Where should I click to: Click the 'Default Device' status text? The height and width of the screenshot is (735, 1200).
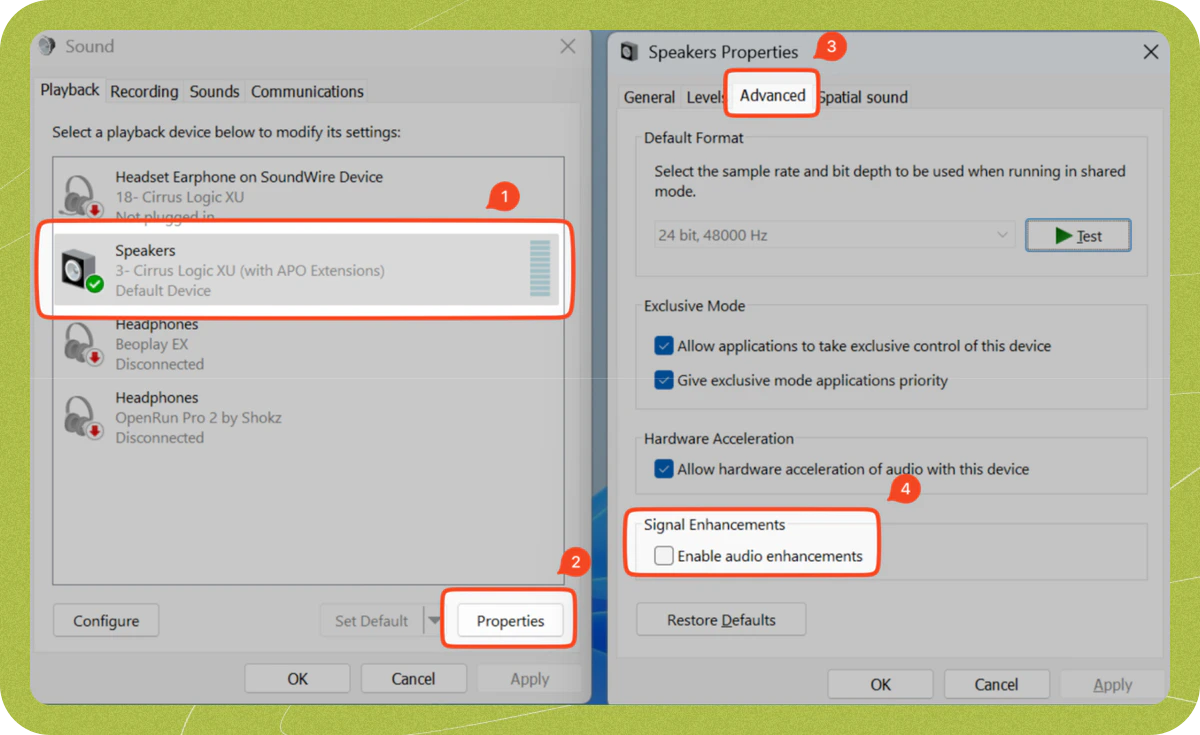163,290
